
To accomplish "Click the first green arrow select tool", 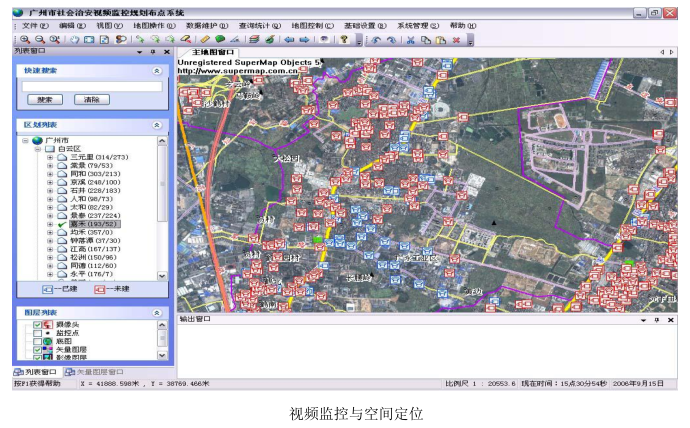I will pyautogui.click(x=140, y=40).
